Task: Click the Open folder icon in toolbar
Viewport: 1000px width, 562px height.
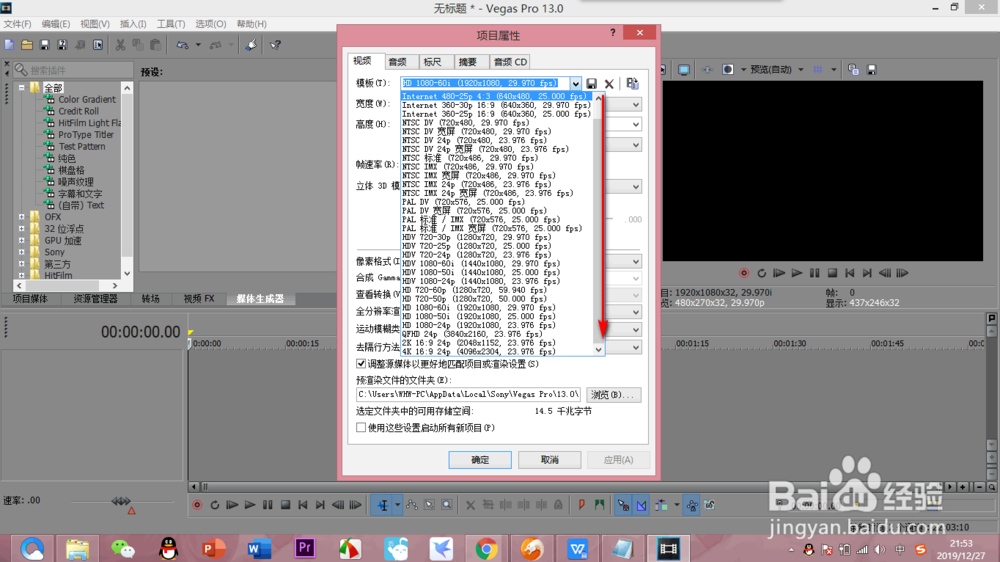Action: (x=27, y=45)
